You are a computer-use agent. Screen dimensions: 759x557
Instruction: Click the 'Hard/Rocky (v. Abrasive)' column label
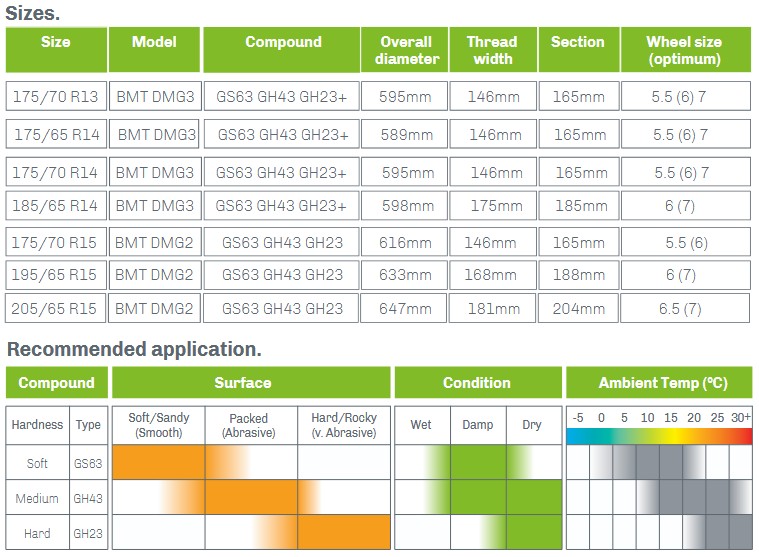pos(344,425)
